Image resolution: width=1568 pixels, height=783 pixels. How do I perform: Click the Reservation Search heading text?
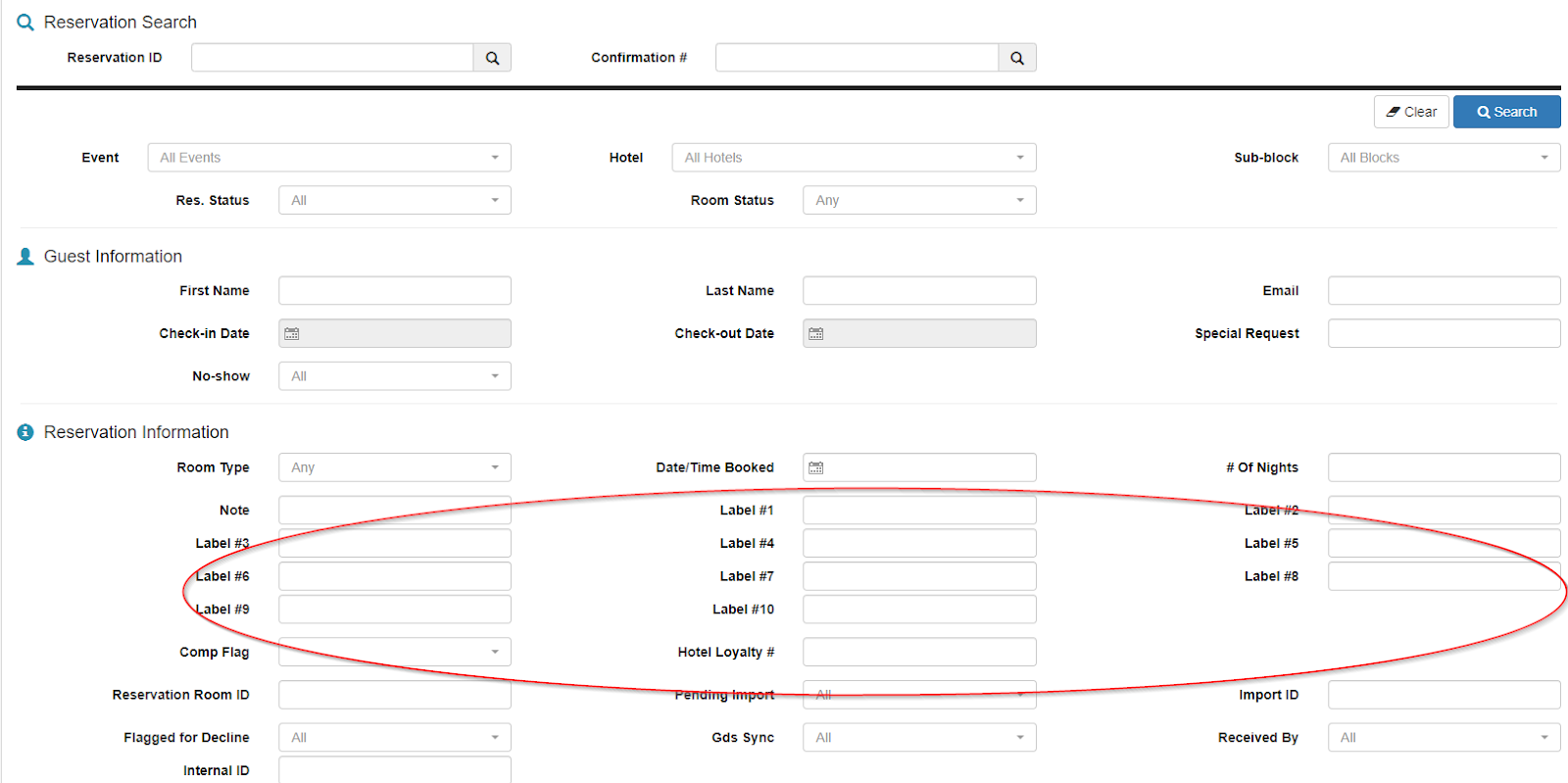[x=121, y=23]
